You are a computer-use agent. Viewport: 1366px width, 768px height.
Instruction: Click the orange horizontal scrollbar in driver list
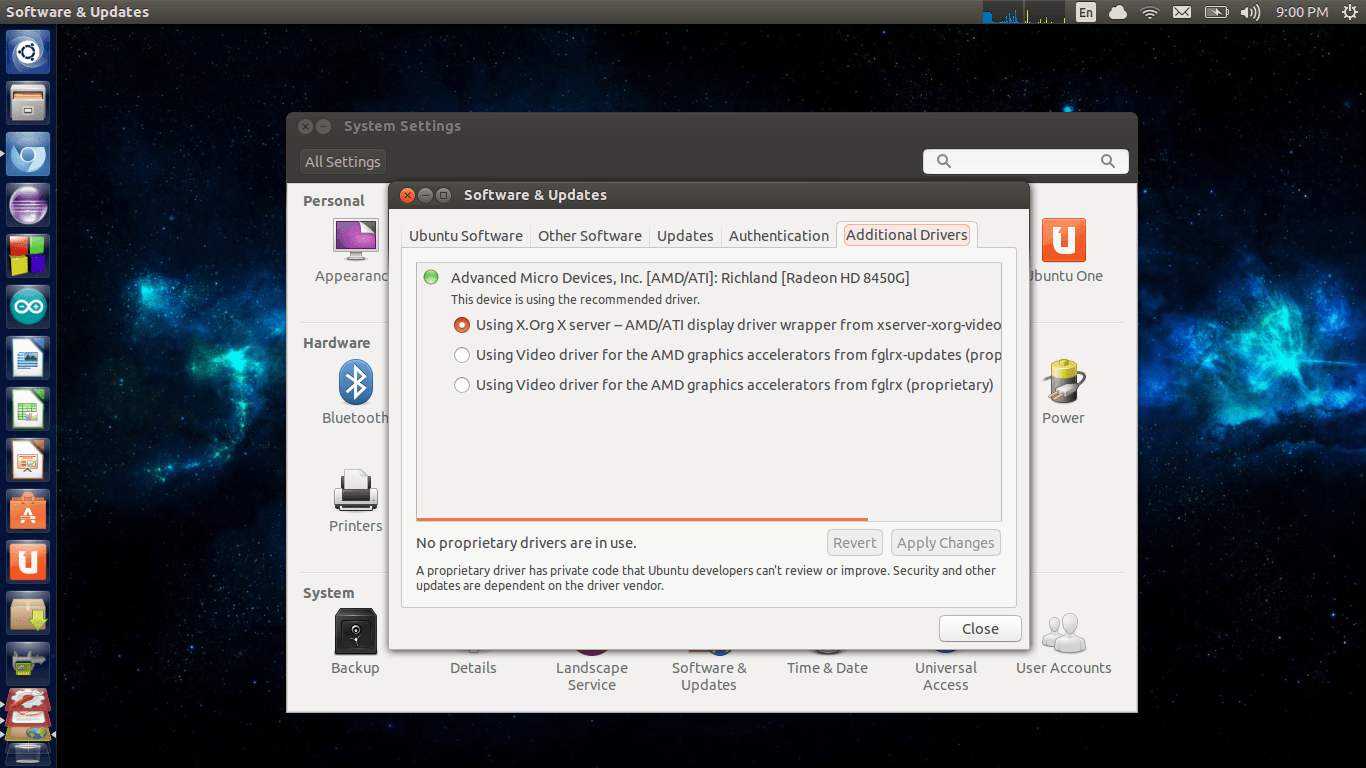coord(641,519)
